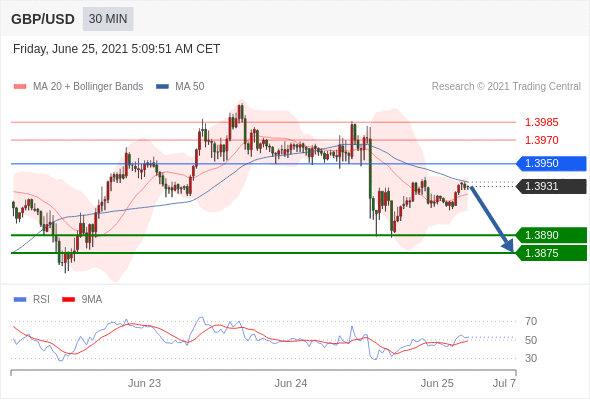
Task: Click the MA 50 blue legend swatch
Action: pyautogui.click(x=162, y=87)
